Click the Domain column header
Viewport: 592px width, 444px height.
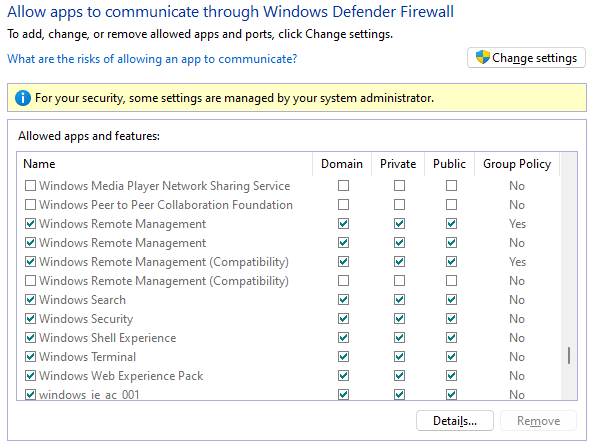[342, 164]
